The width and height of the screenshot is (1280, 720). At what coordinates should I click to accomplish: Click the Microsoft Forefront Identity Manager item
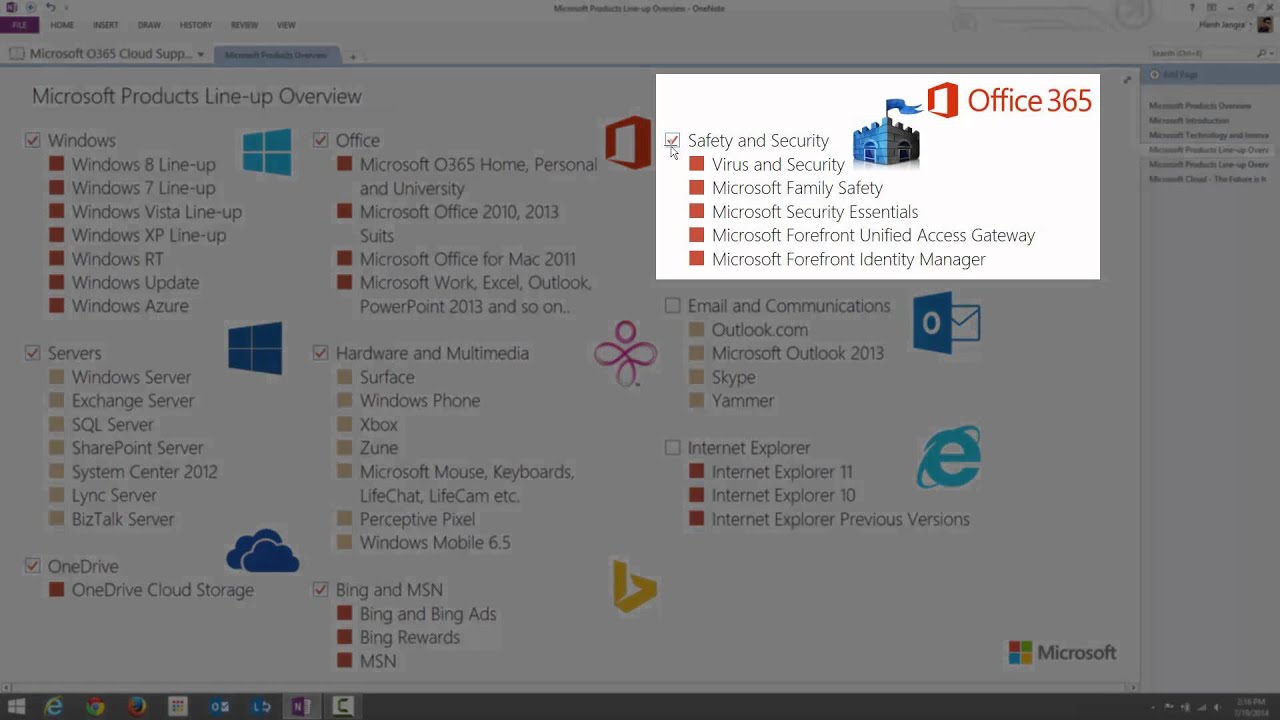pos(849,259)
